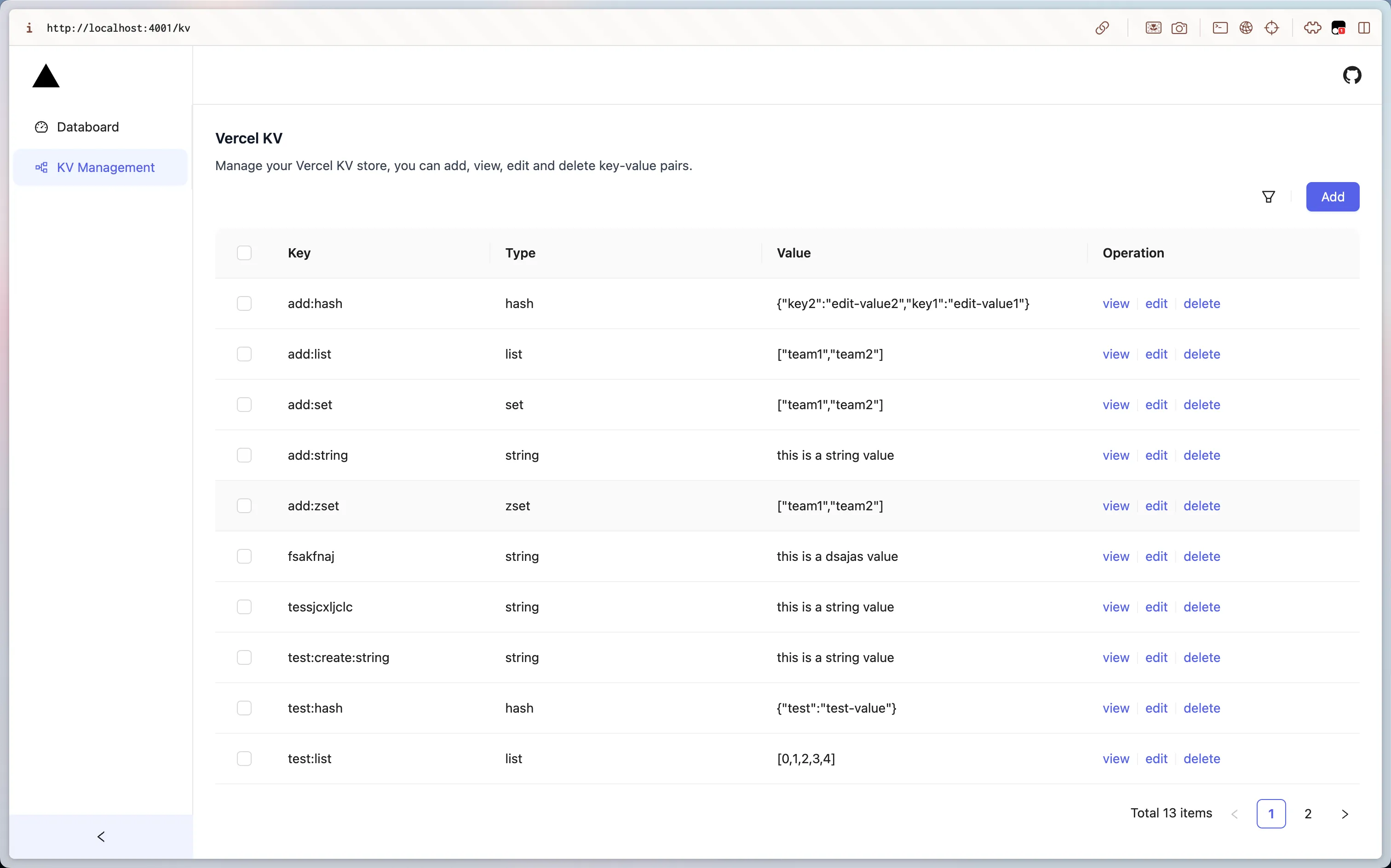Click the Databoard gauge icon

pos(41,127)
